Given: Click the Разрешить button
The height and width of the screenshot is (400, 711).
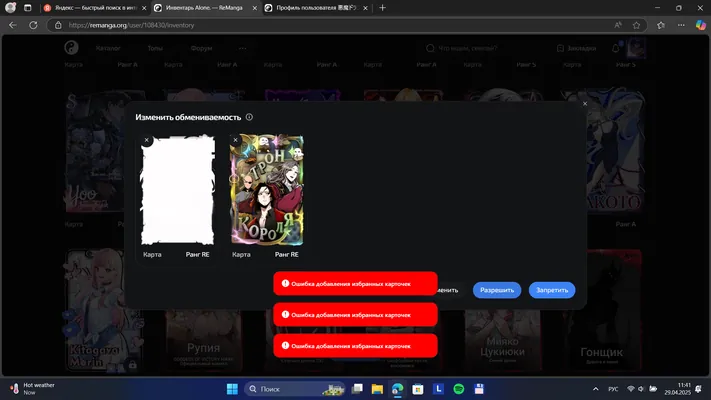Looking at the screenshot, I should 497,290.
